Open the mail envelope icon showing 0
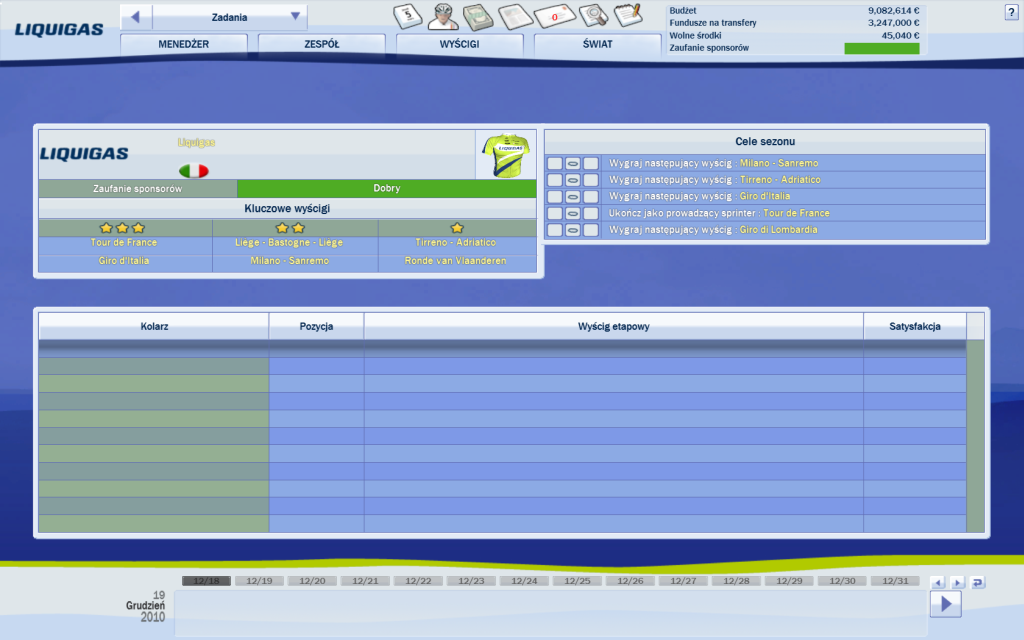Screen dimensions: 1024x640 point(554,16)
